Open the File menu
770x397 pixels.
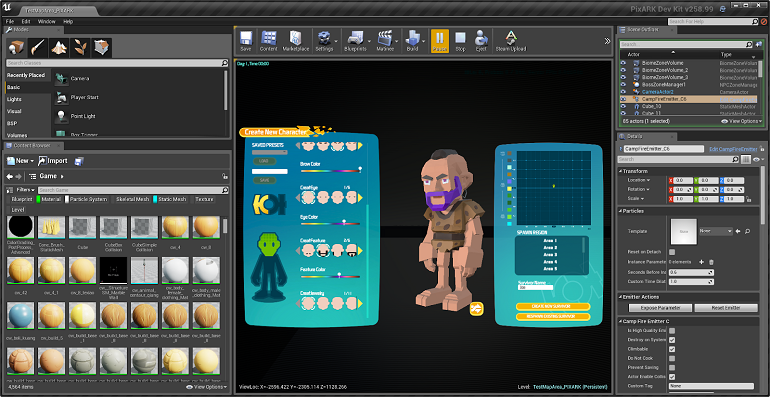10,22
